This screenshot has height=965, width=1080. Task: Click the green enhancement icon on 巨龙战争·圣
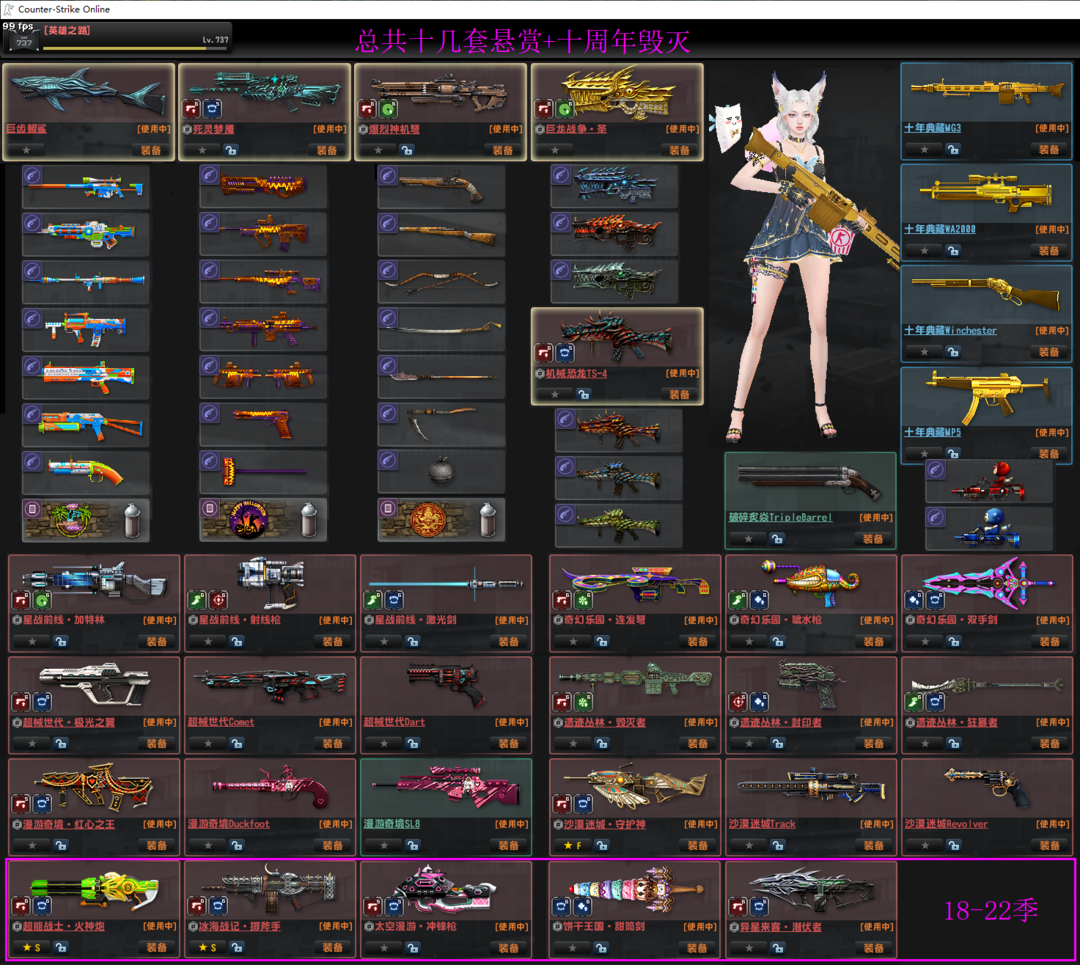[565, 109]
